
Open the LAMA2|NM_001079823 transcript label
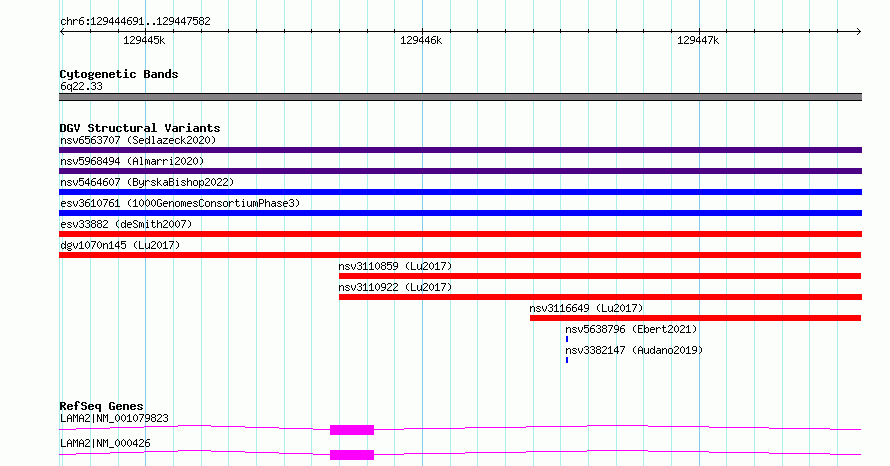point(114,418)
